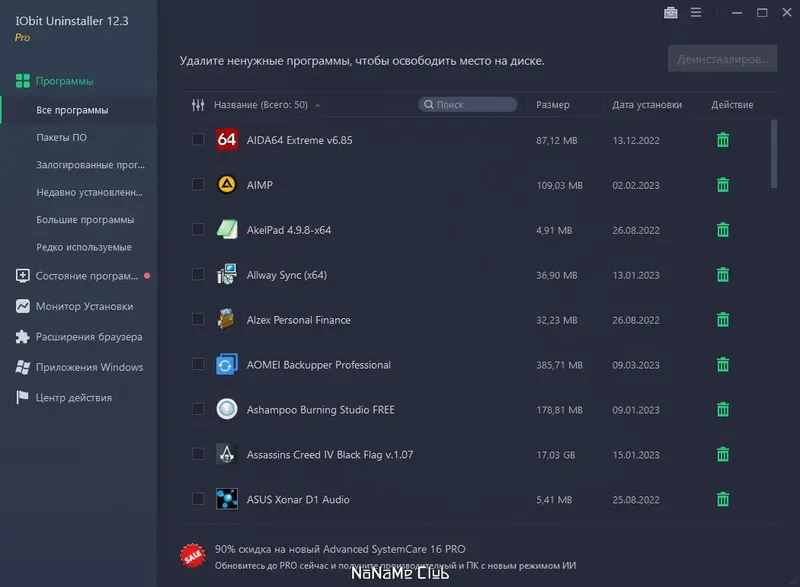Open the toolbox icon in the title bar
The width and height of the screenshot is (800, 587).
pos(670,13)
